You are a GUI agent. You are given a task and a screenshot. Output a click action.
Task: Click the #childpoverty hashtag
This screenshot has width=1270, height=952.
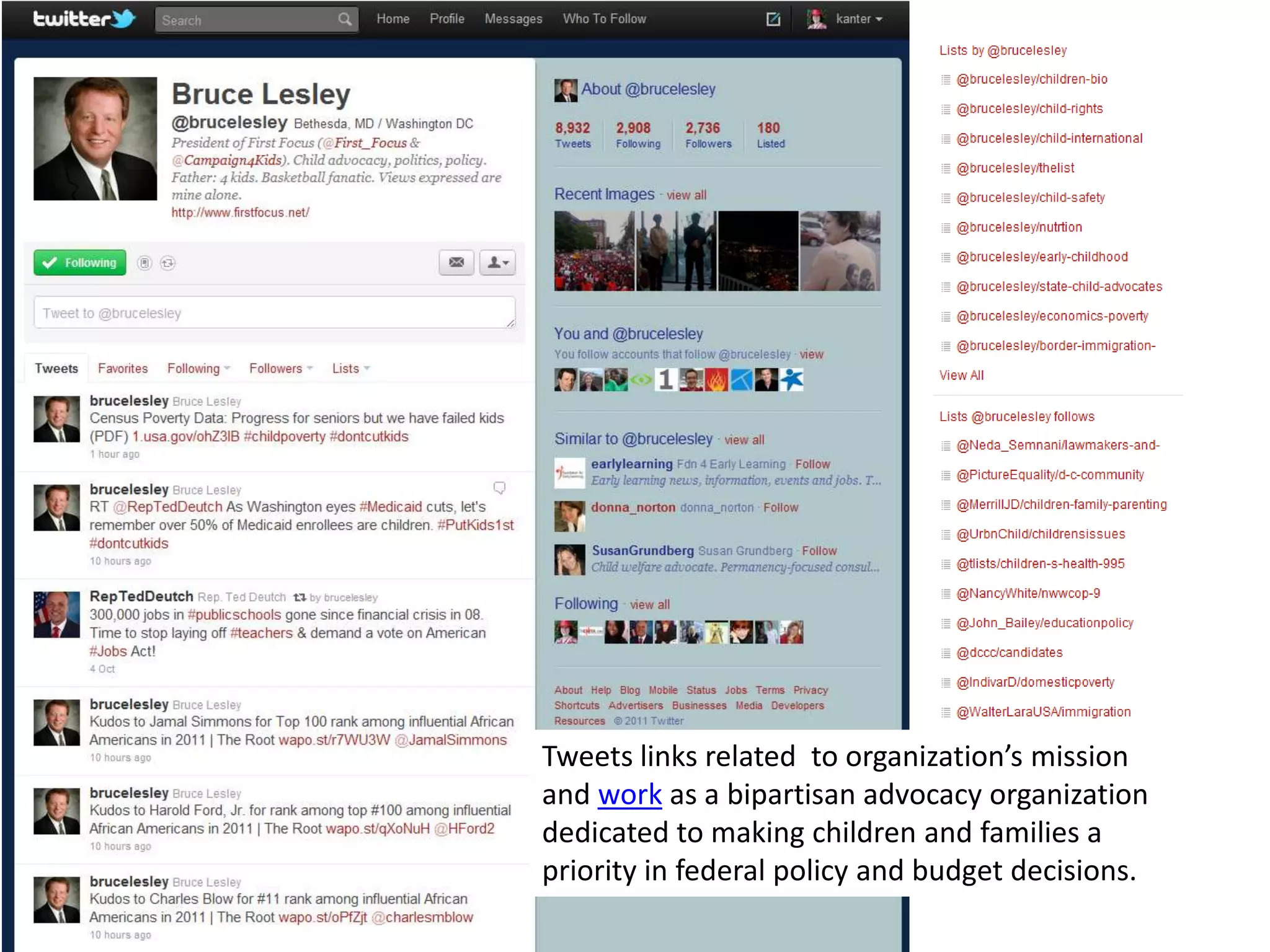(x=285, y=437)
